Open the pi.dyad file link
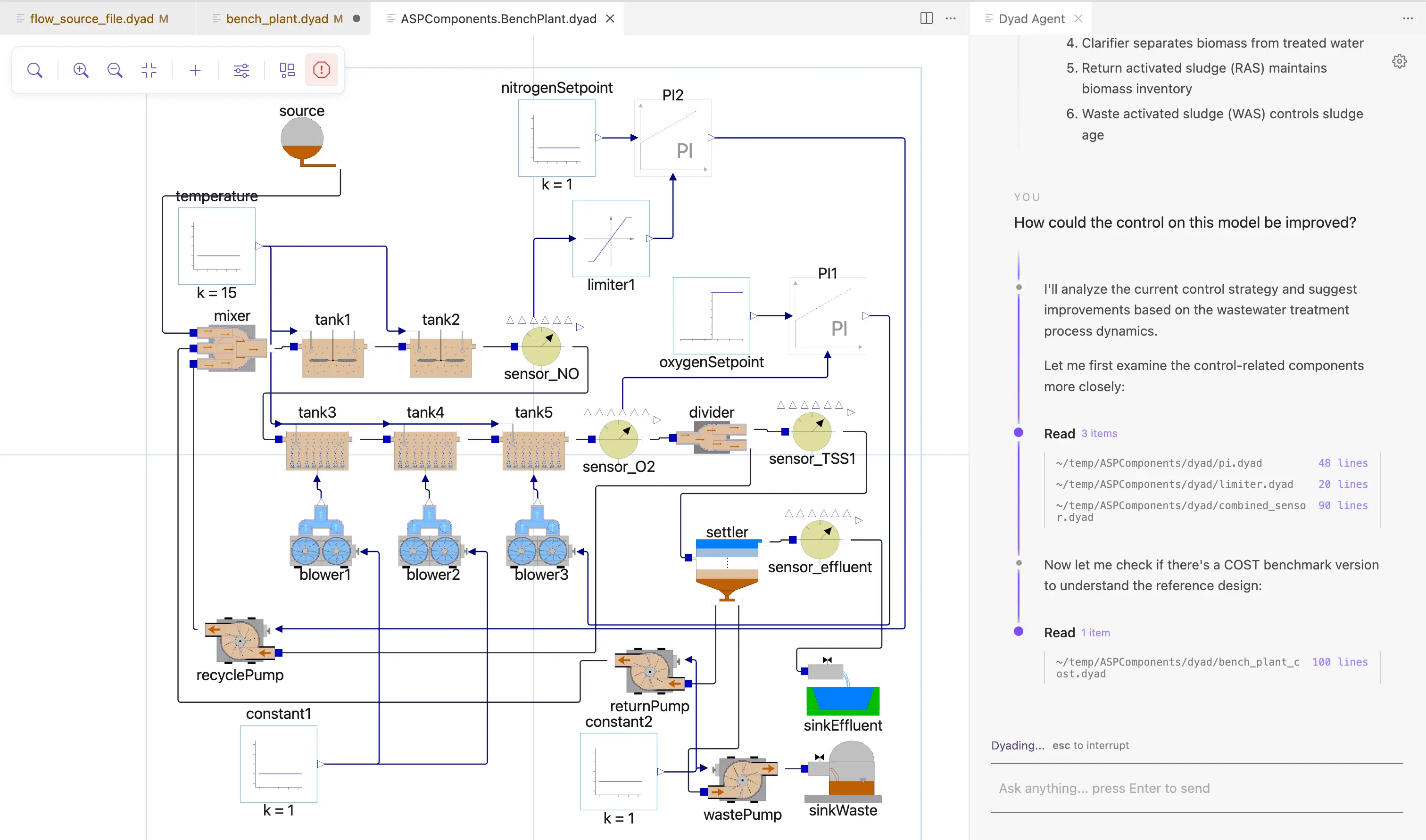The height and width of the screenshot is (840, 1426). (1158, 463)
